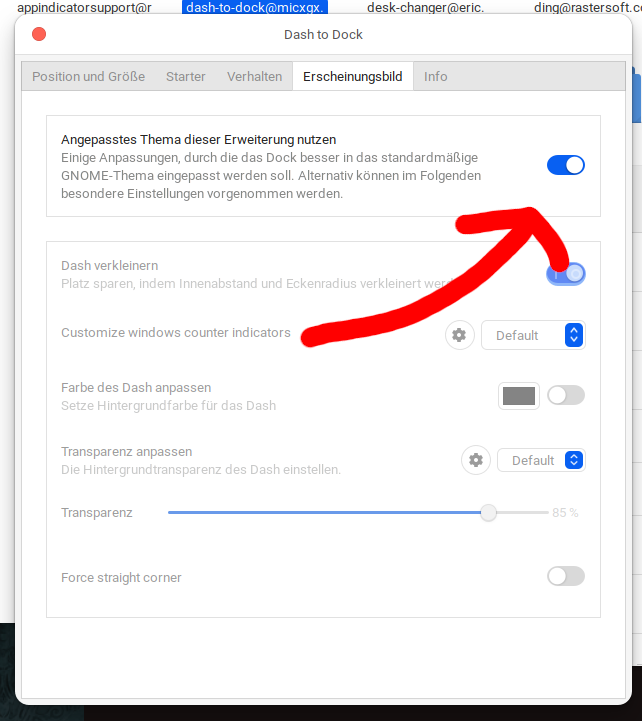
Task: Pick the grey Dash background color swatch
Action: pyautogui.click(x=519, y=396)
